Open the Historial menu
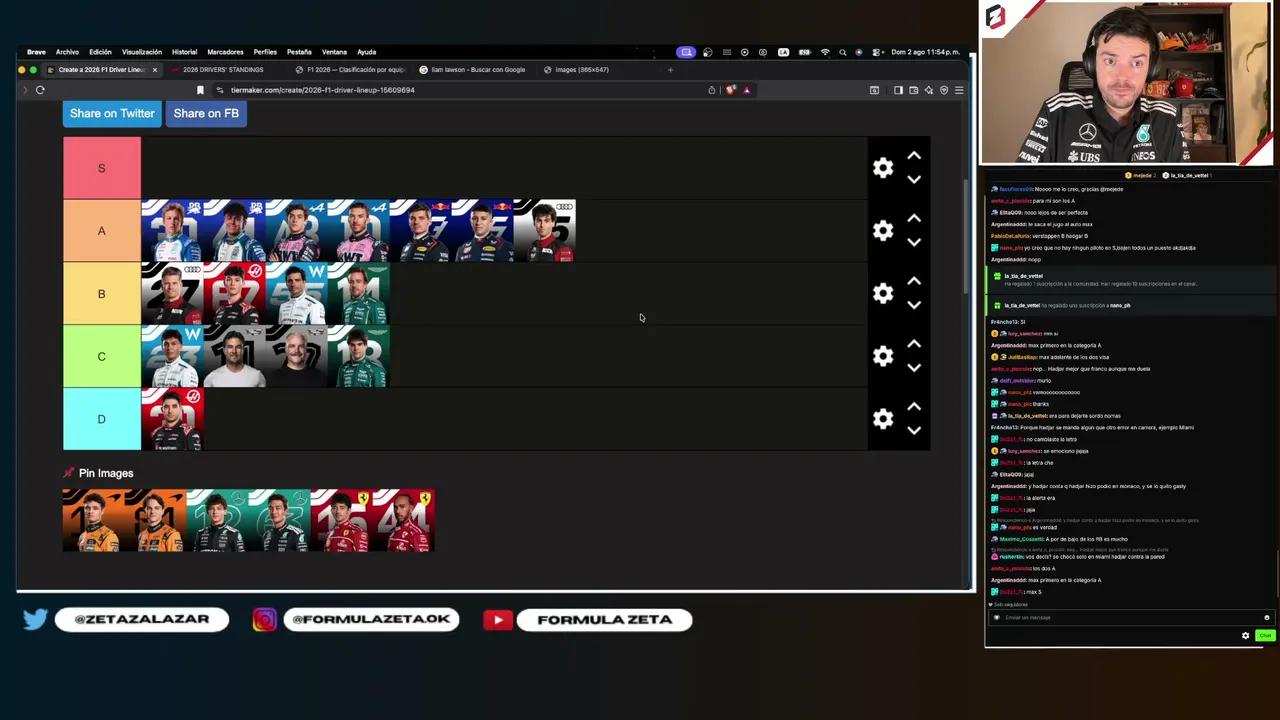Image resolution: width=1280 pixels, height=720 pixels. pos(184,52)
